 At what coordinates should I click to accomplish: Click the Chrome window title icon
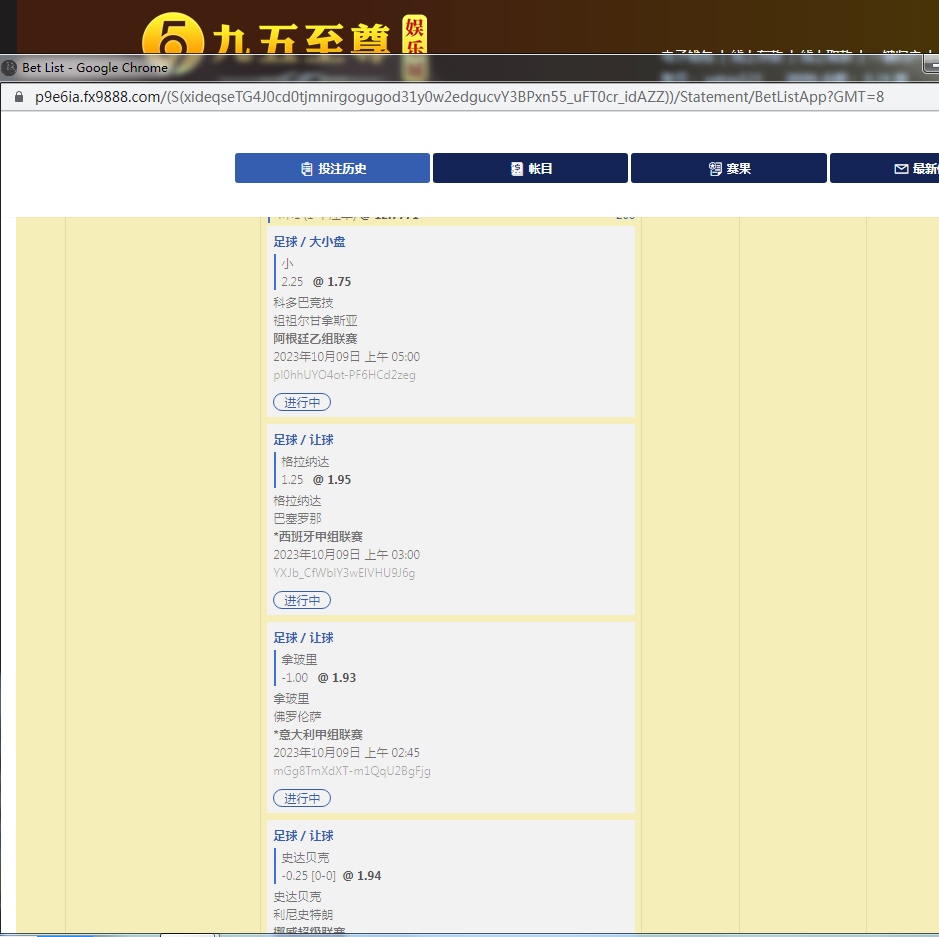pos(9,68)
